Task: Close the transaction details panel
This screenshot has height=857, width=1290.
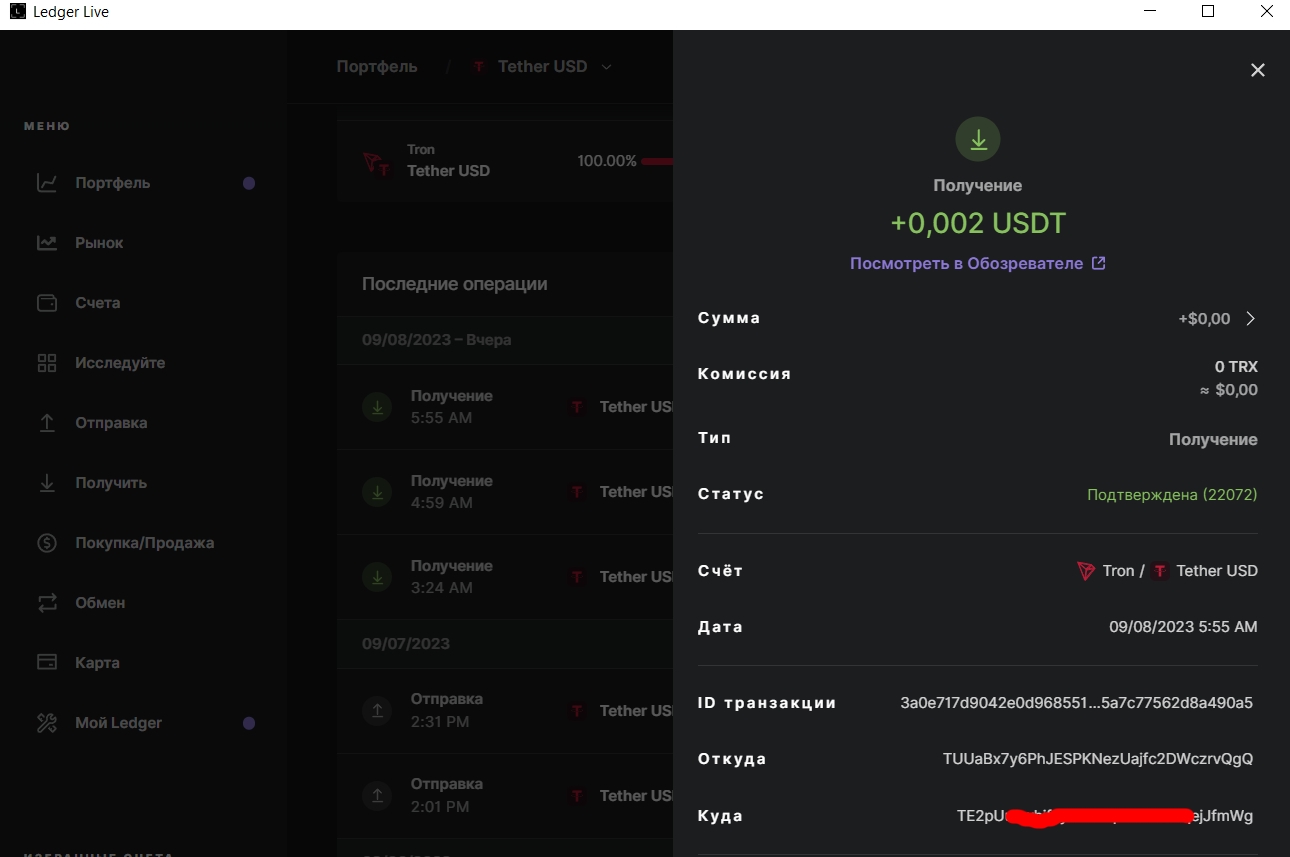Action: (1258, 70)
